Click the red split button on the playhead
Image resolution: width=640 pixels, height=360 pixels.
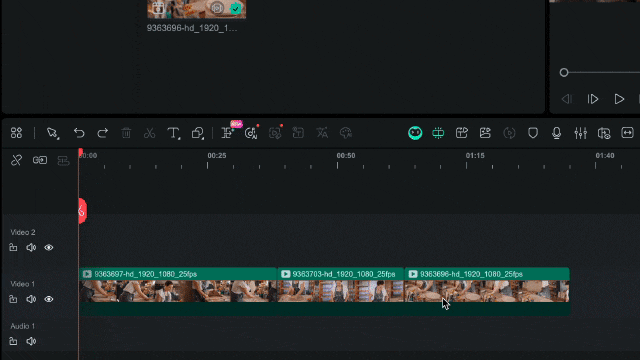(x=82, y=211)
